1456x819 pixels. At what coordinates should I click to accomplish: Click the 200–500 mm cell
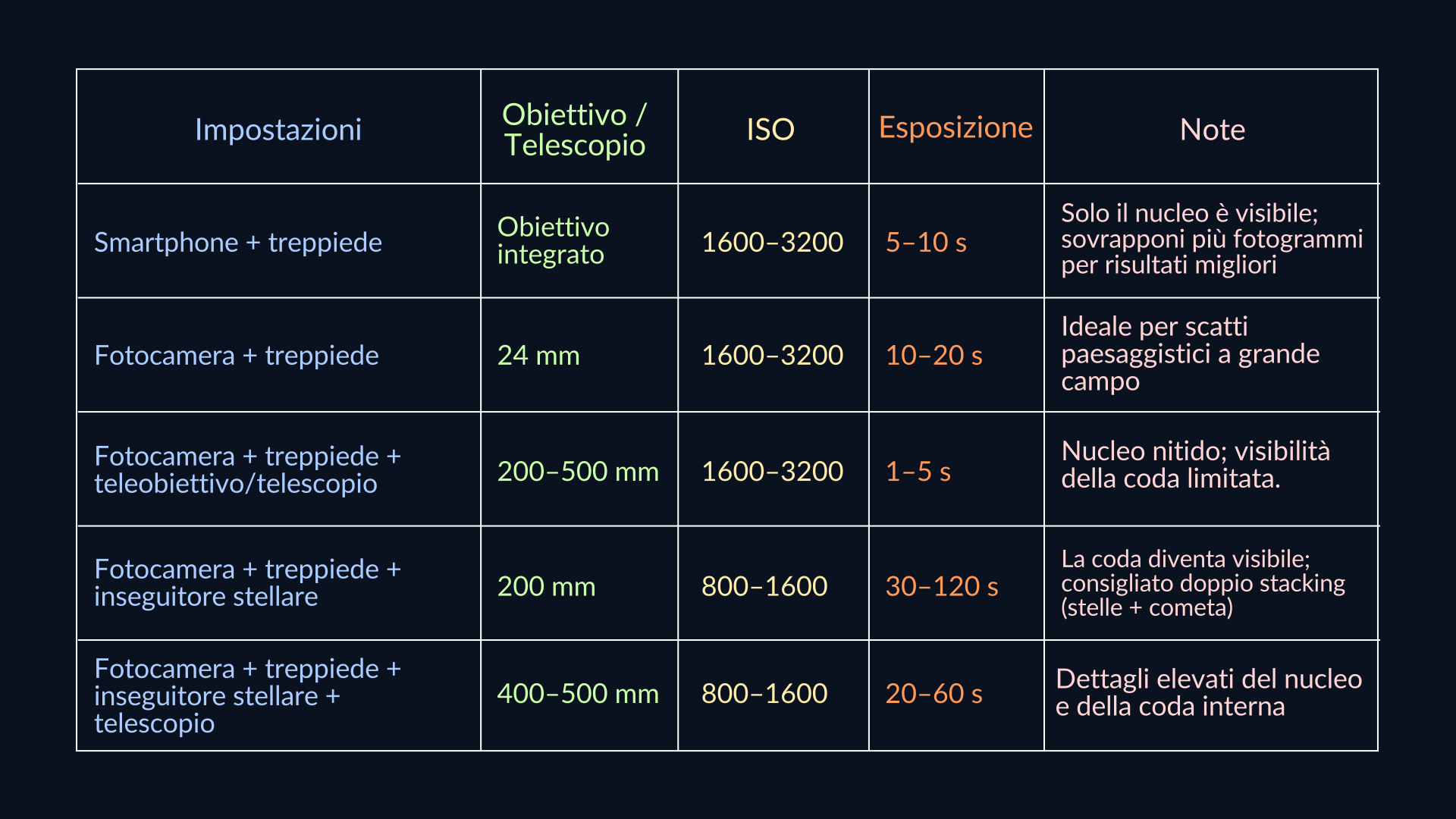click(x=578, y=472)
